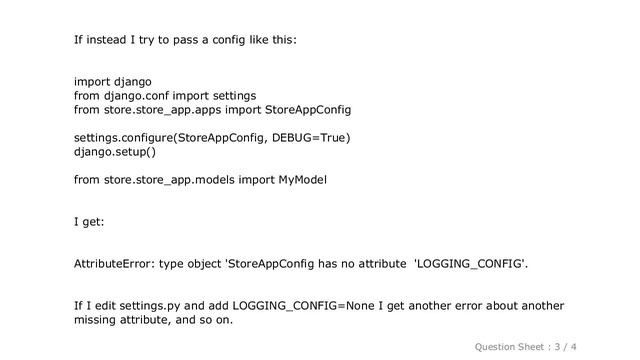This screenshot has width=640, height=360.
Task: Click the 'settings.configure(' function call text
Action: (126, 138)
